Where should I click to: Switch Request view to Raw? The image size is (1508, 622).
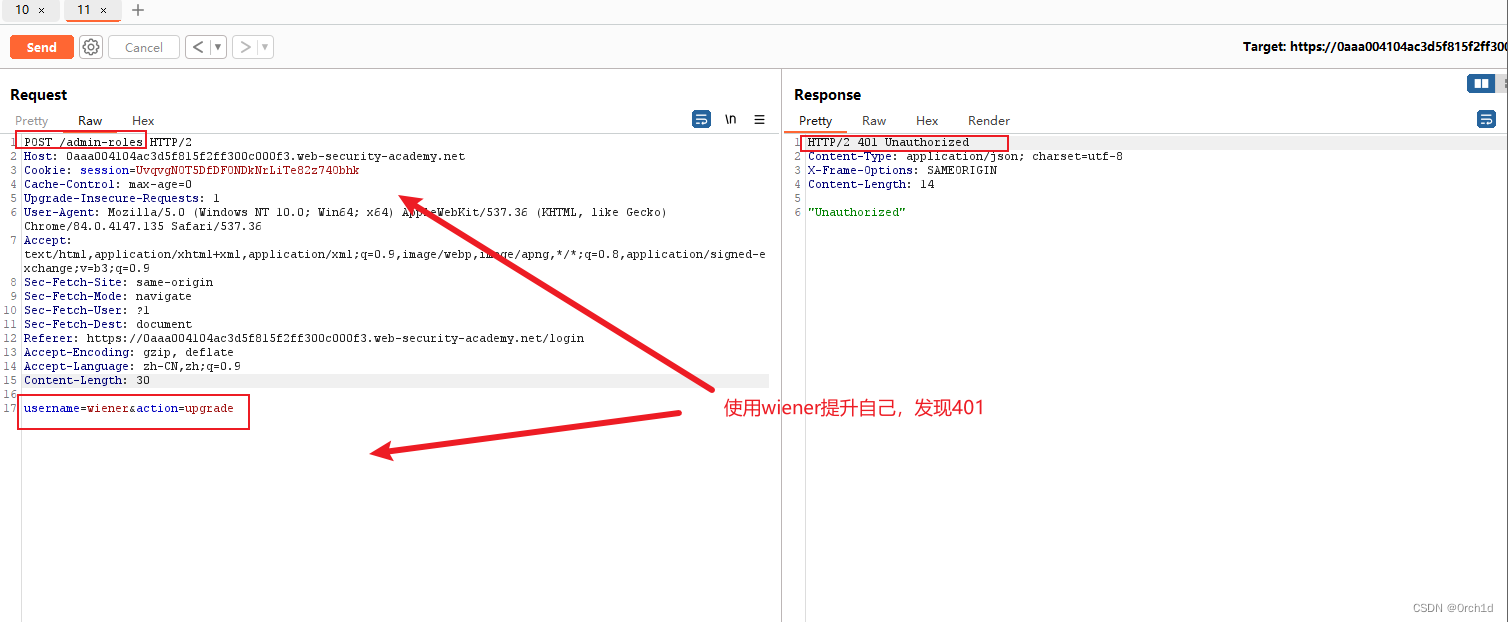[89, 120]
